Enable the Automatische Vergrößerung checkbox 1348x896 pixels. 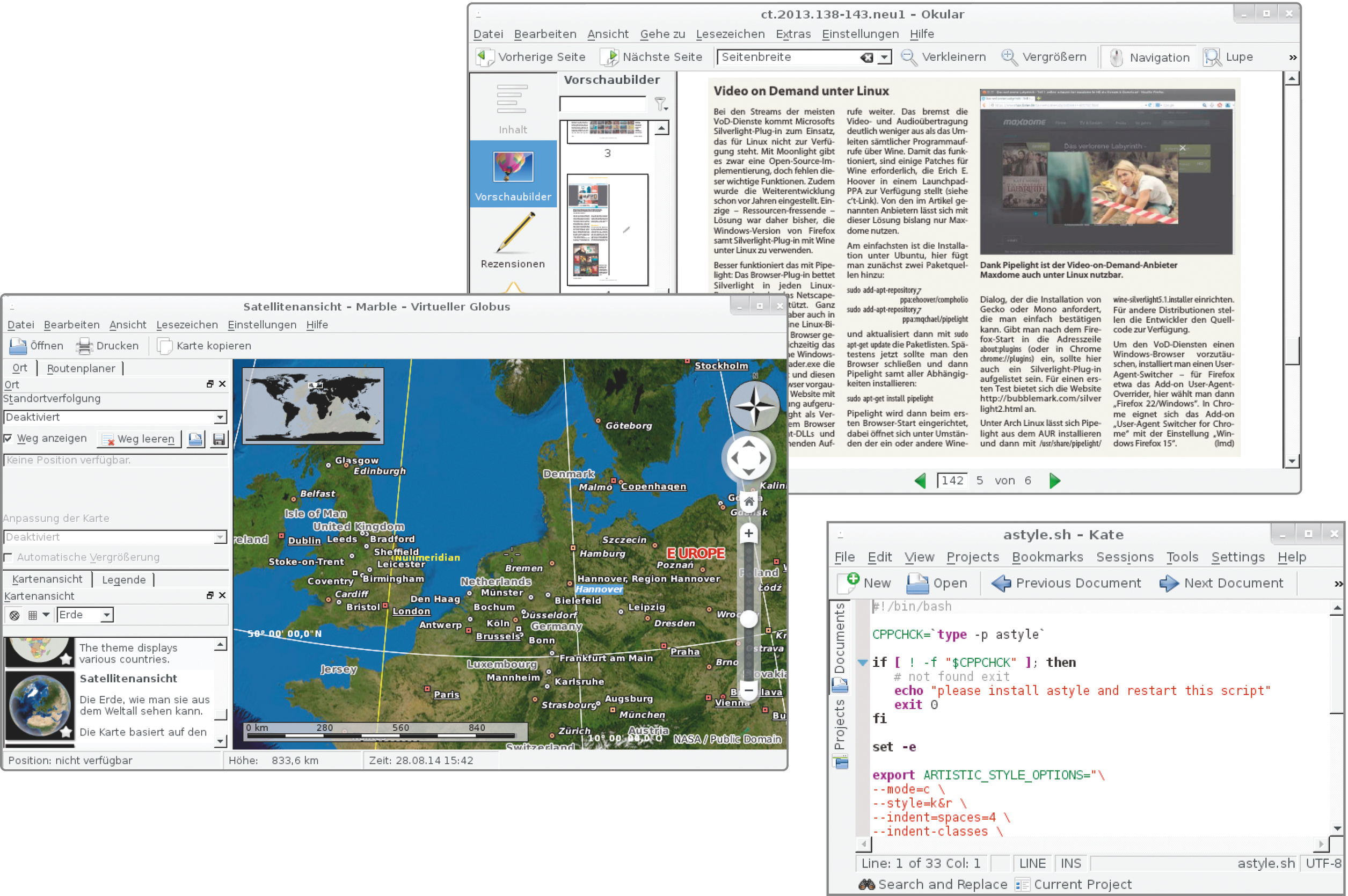tap(8, 557)
